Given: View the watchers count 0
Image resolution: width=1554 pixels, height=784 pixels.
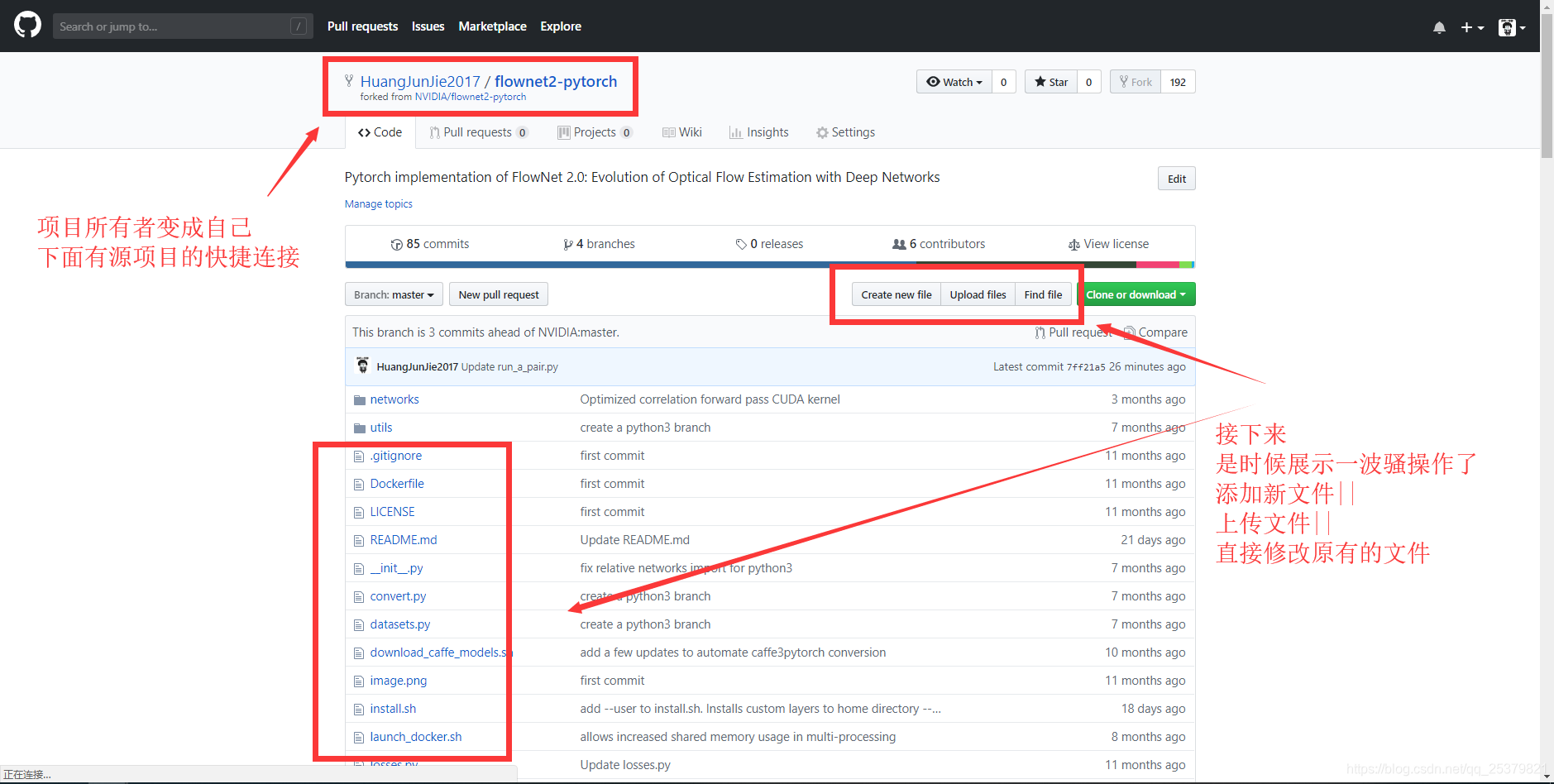Looking at the screenshot, I should (x=1004, y=82).
